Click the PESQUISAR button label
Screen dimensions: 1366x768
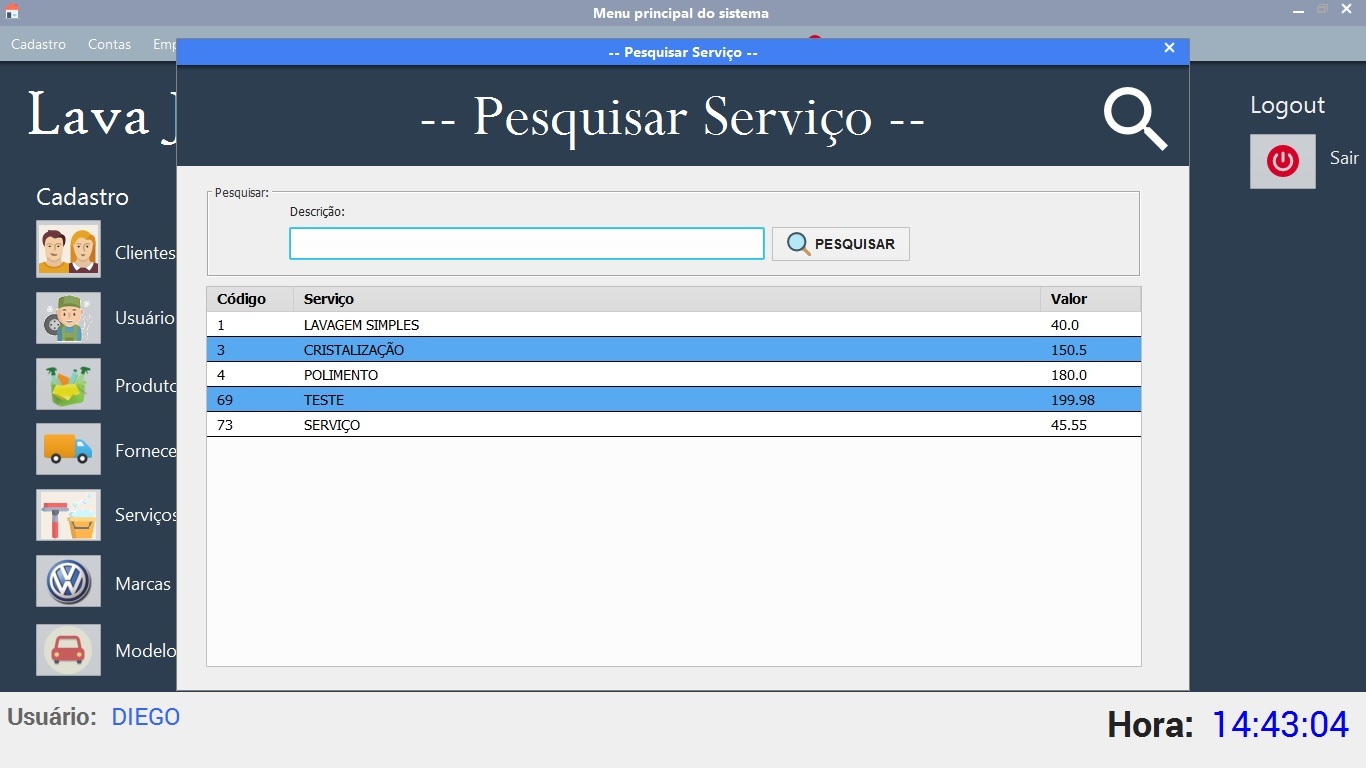(855, 244)
